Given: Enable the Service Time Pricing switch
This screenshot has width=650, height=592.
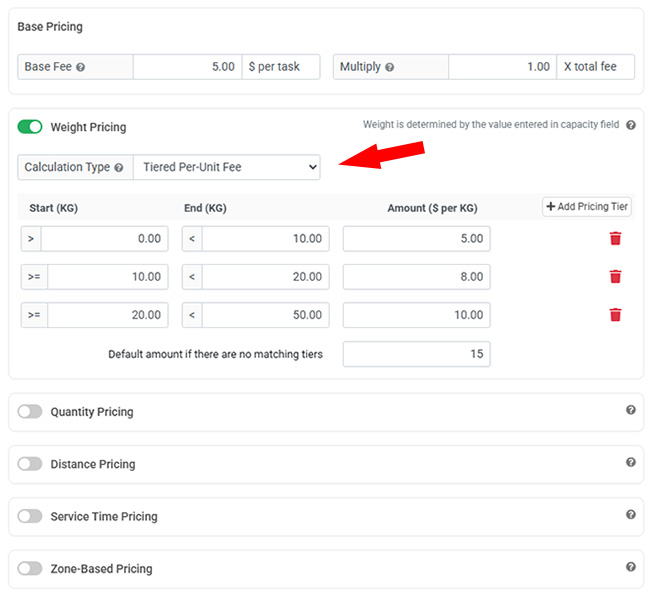Looking at the screenshot, I should 30,516.
